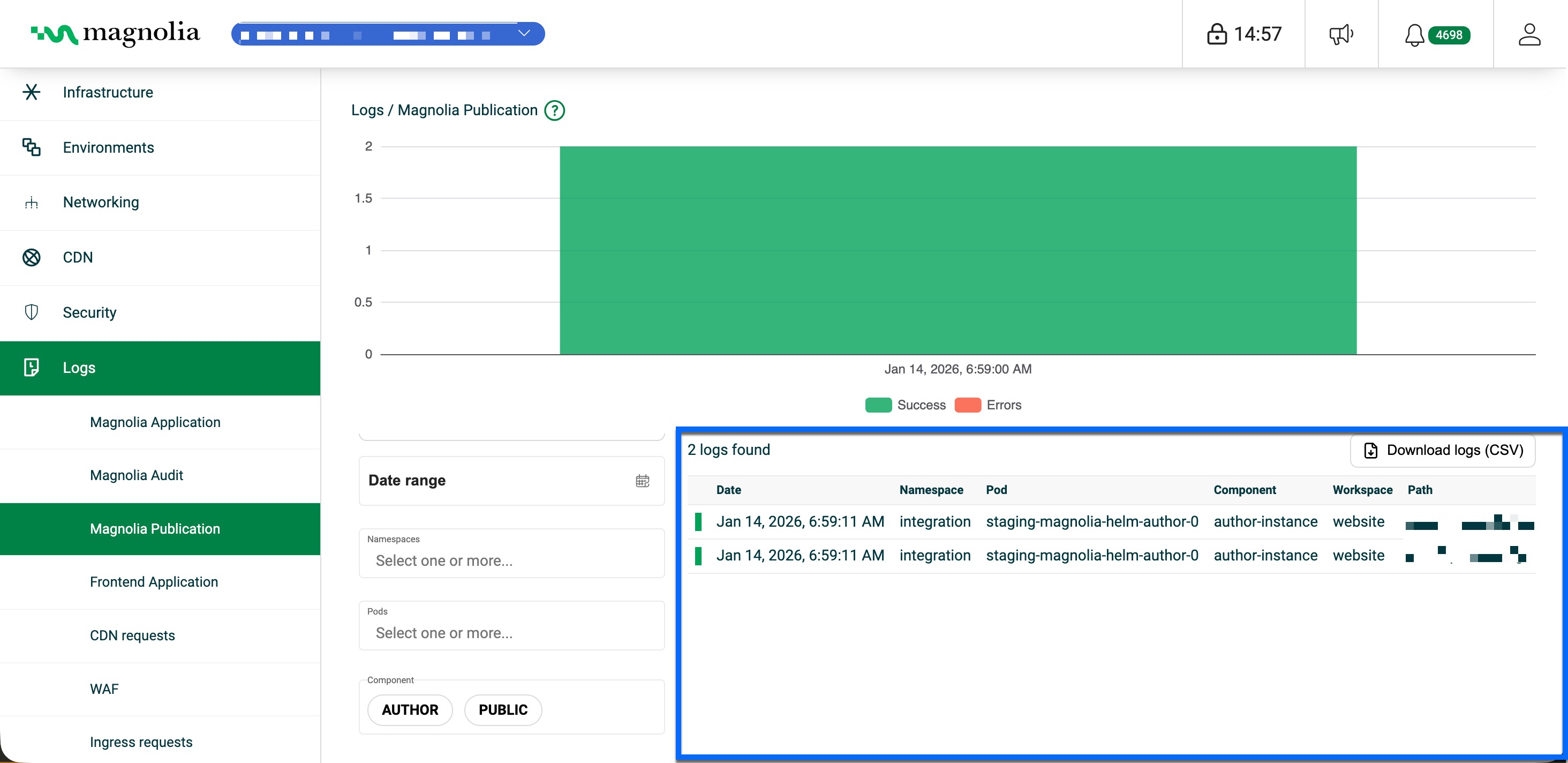1568x763 pixels.
Task: Open the Frontend Application logs view
Action: tap(154, 581)
